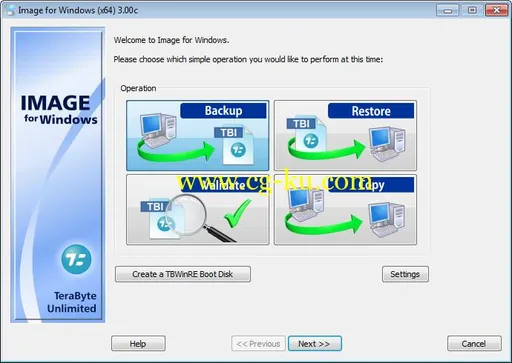Viewport: 512px width, 363px height.
Task: Minimize the Image for Windows window
Action: click(x=447, y=10)
